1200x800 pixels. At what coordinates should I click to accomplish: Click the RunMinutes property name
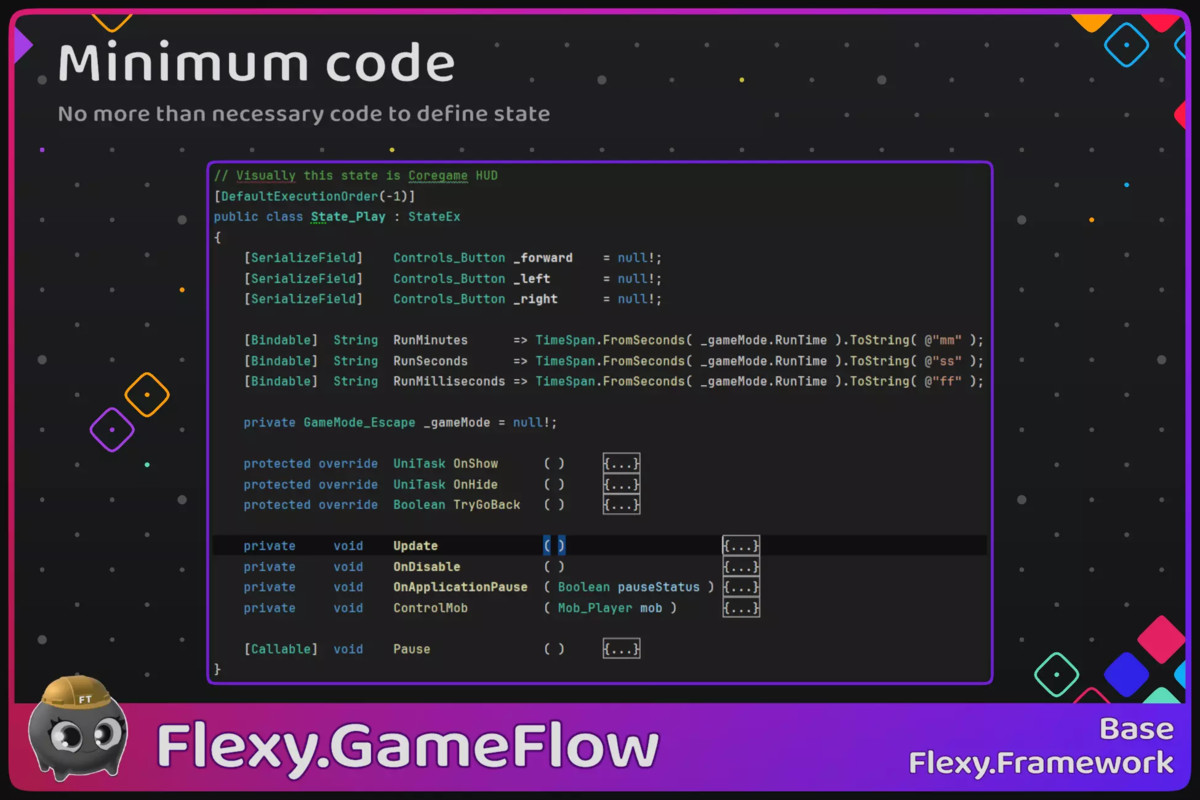pos(430,340)
